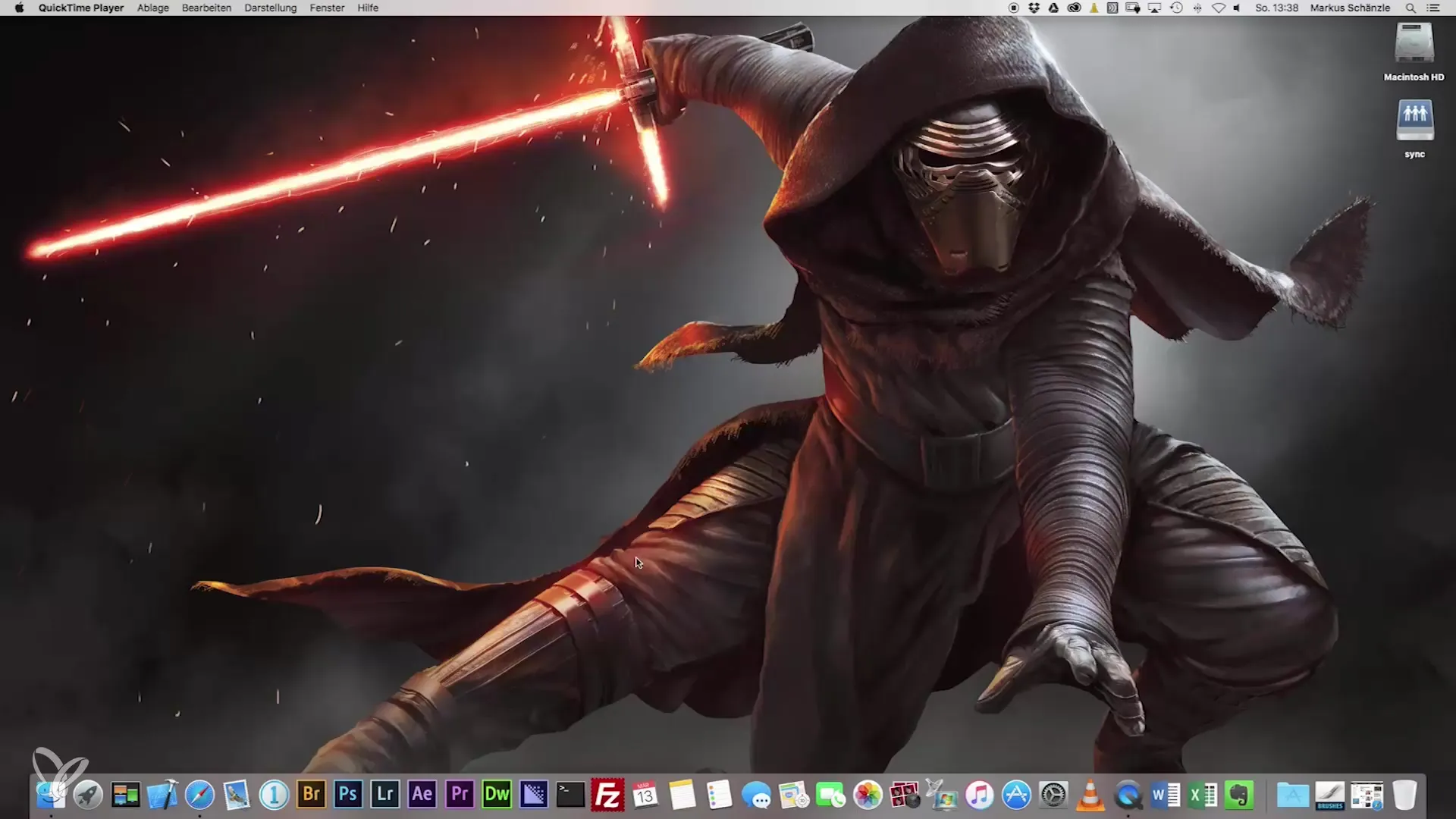Open Photos app in the Dock

pos(868,795)
